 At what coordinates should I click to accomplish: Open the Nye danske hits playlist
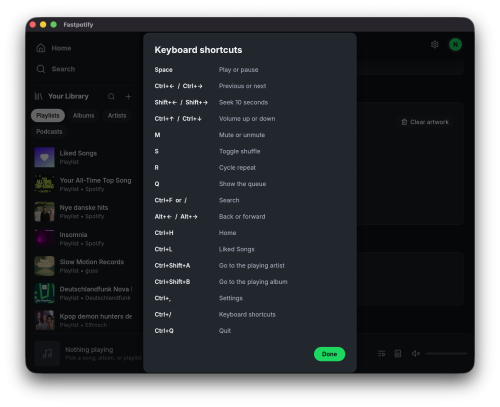click(x=83, y=211)
